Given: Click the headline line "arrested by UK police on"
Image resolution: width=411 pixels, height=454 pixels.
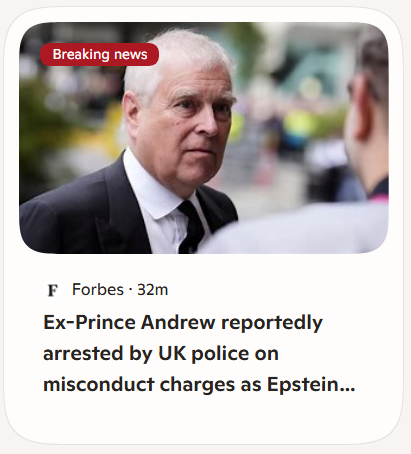Looking at the screenshot, I should pos(161,354).
